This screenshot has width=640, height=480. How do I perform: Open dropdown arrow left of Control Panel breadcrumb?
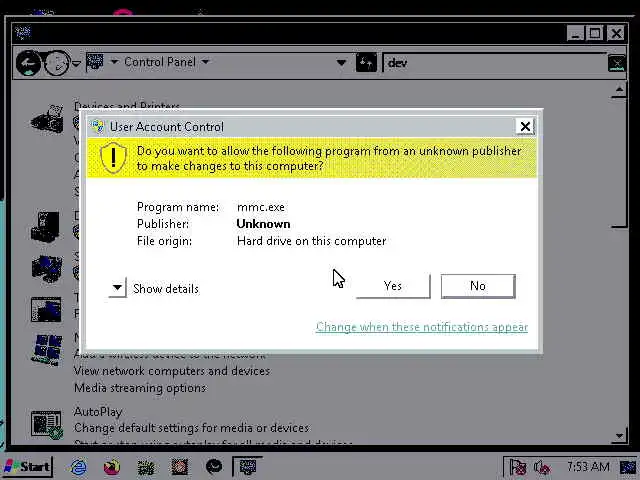[x=114, y=62]
